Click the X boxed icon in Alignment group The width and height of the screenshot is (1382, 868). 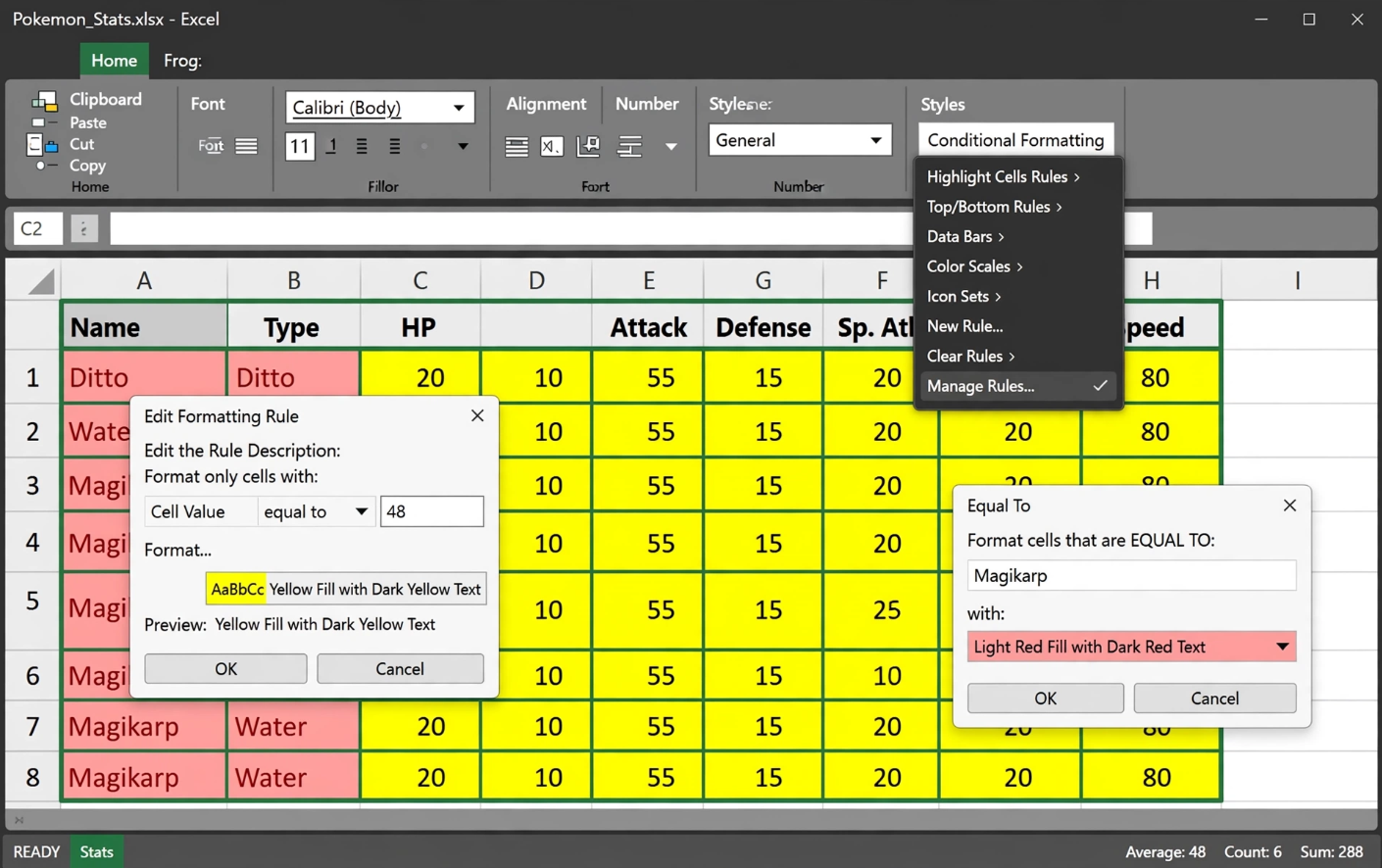(x=552, y=147)
